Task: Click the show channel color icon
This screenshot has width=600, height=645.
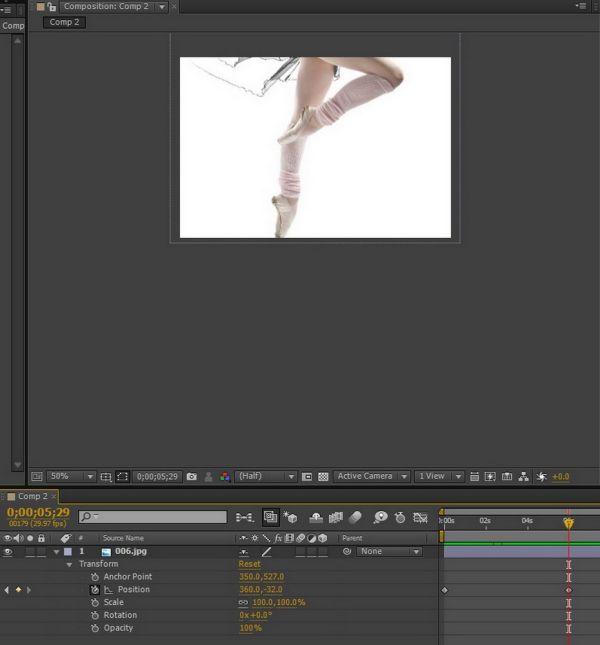Action: click(x=225, y=477)
